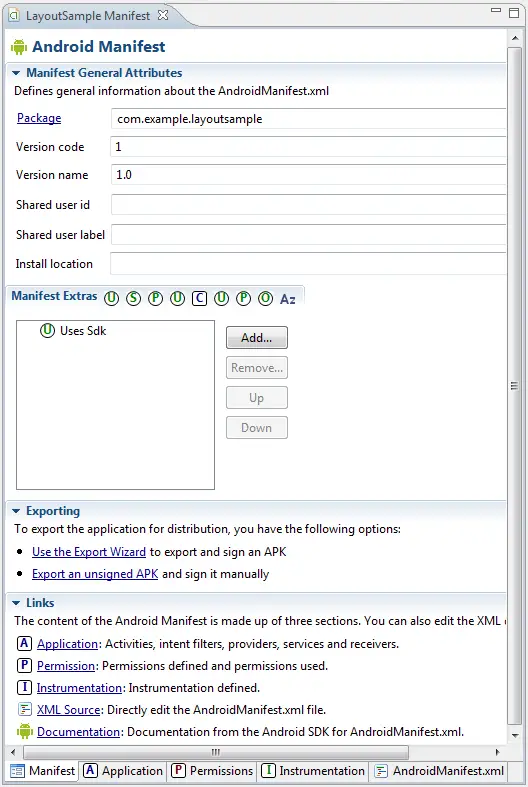This screenshot has height=787, width=528.
Task: Click the "Shared user label" label text
Action: [x=60, y=235]
